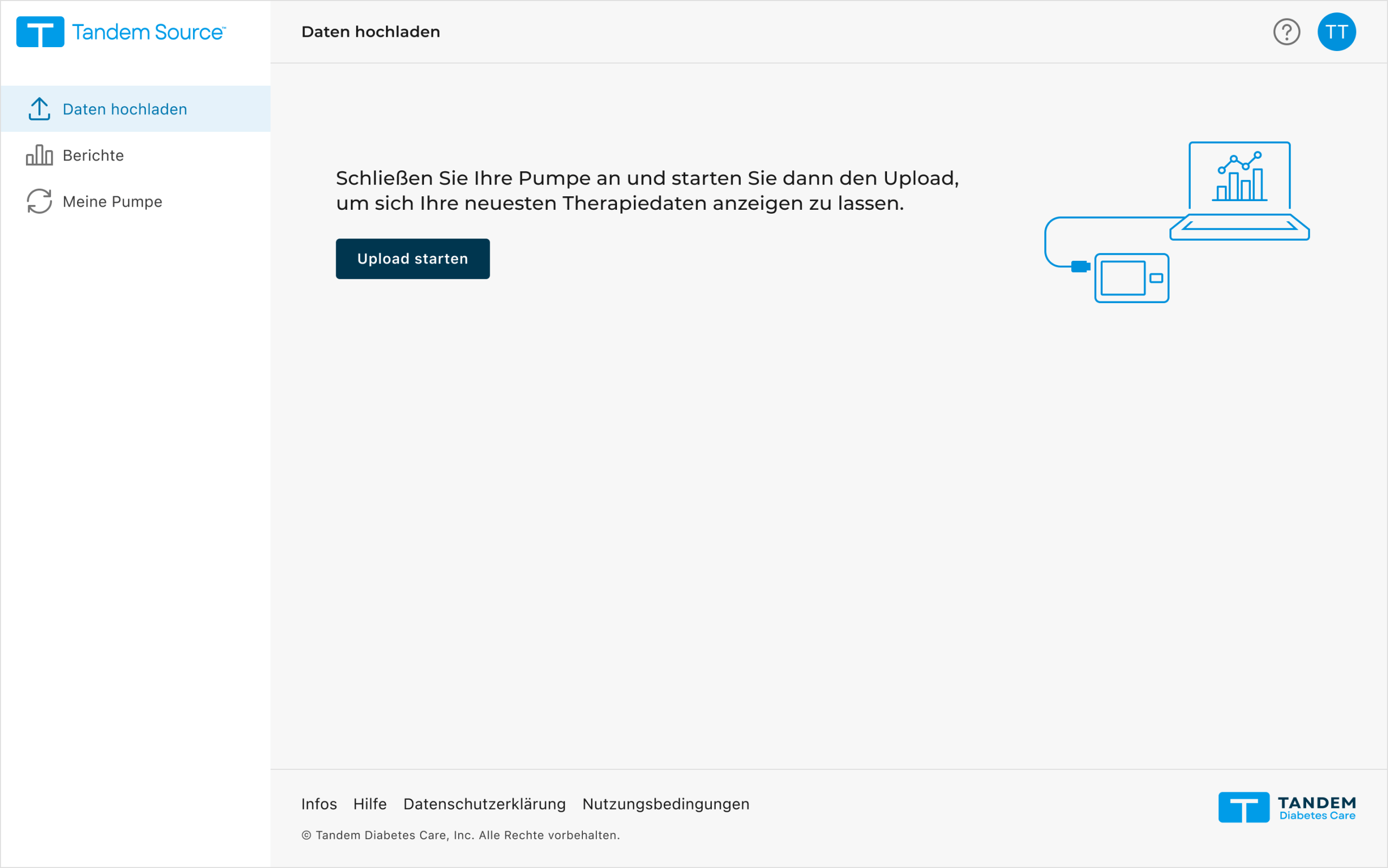Click the bar chart Berichte icon

pyautogui.click(x=39, y=156)
